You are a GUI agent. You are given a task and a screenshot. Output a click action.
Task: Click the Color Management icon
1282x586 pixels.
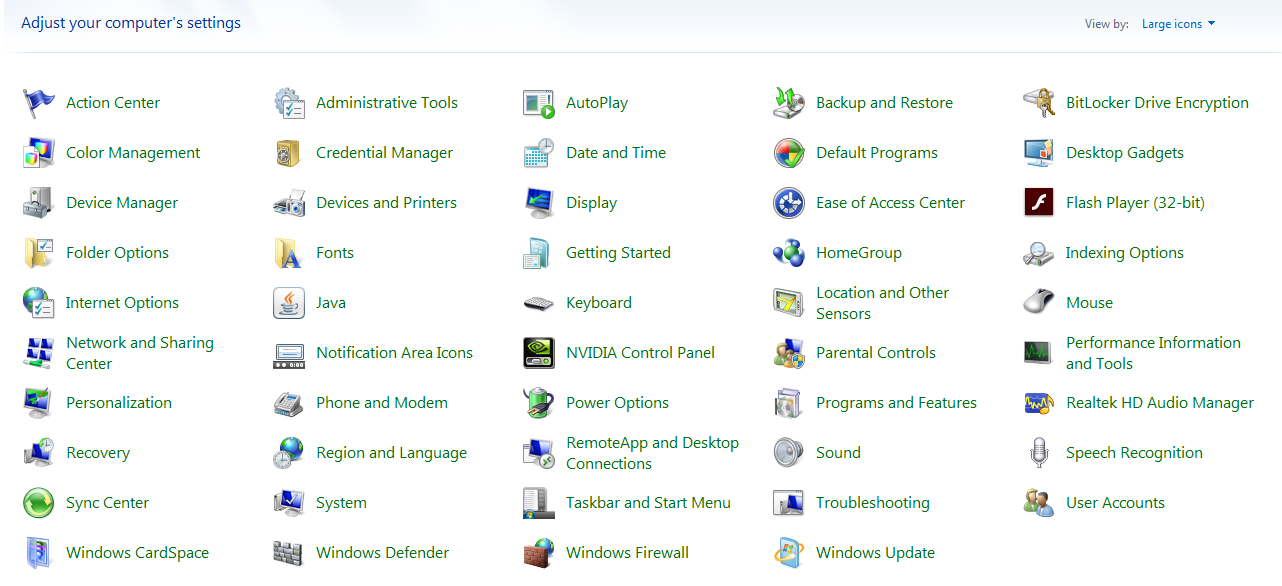pos(39,153)
